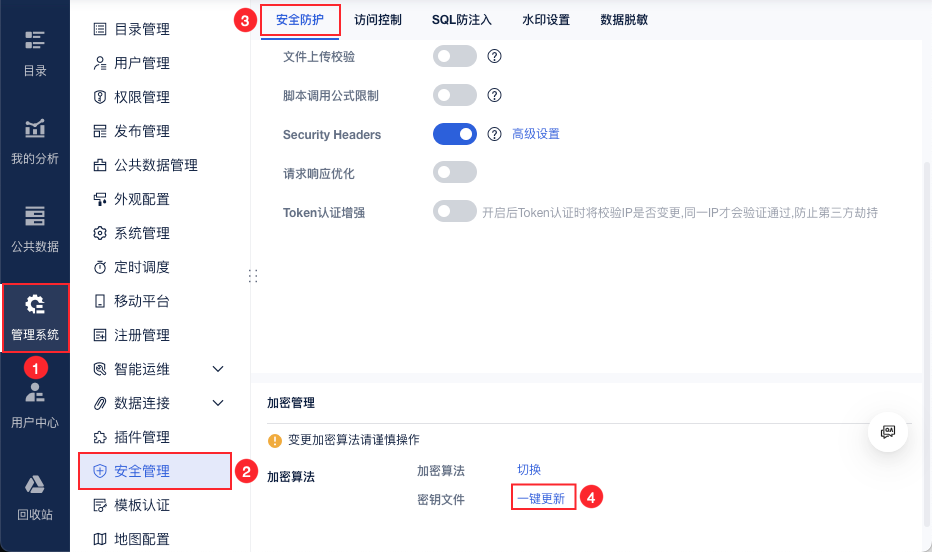Click the help icon beside 脚本调用公式限制
This screenshot has width=932, height=552.
point(494,95)
